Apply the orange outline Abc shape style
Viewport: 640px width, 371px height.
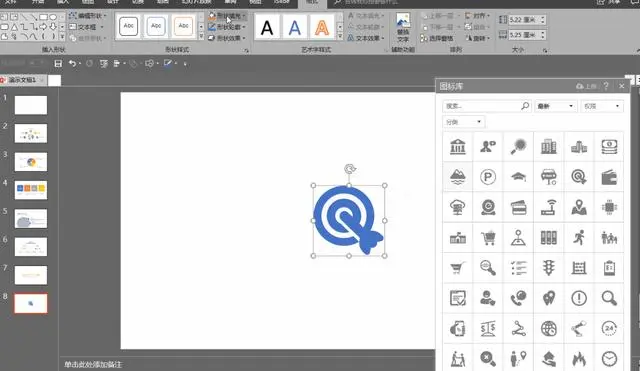[183, 26]
